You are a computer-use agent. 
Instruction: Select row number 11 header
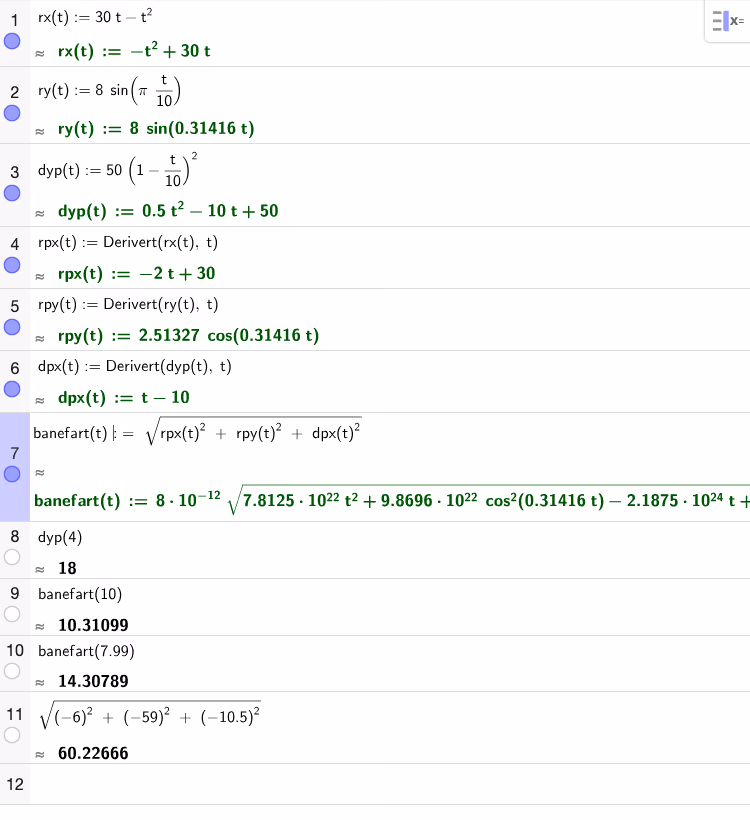[x=15, y=714]
